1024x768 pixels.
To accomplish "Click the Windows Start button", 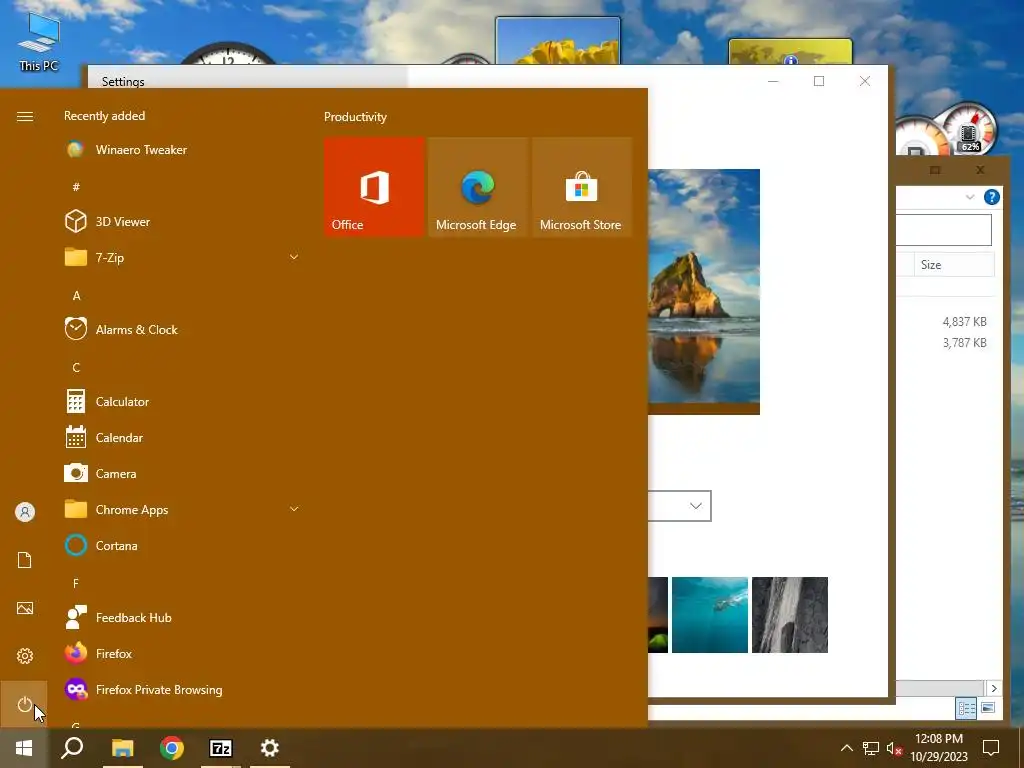I will (24, 748).
